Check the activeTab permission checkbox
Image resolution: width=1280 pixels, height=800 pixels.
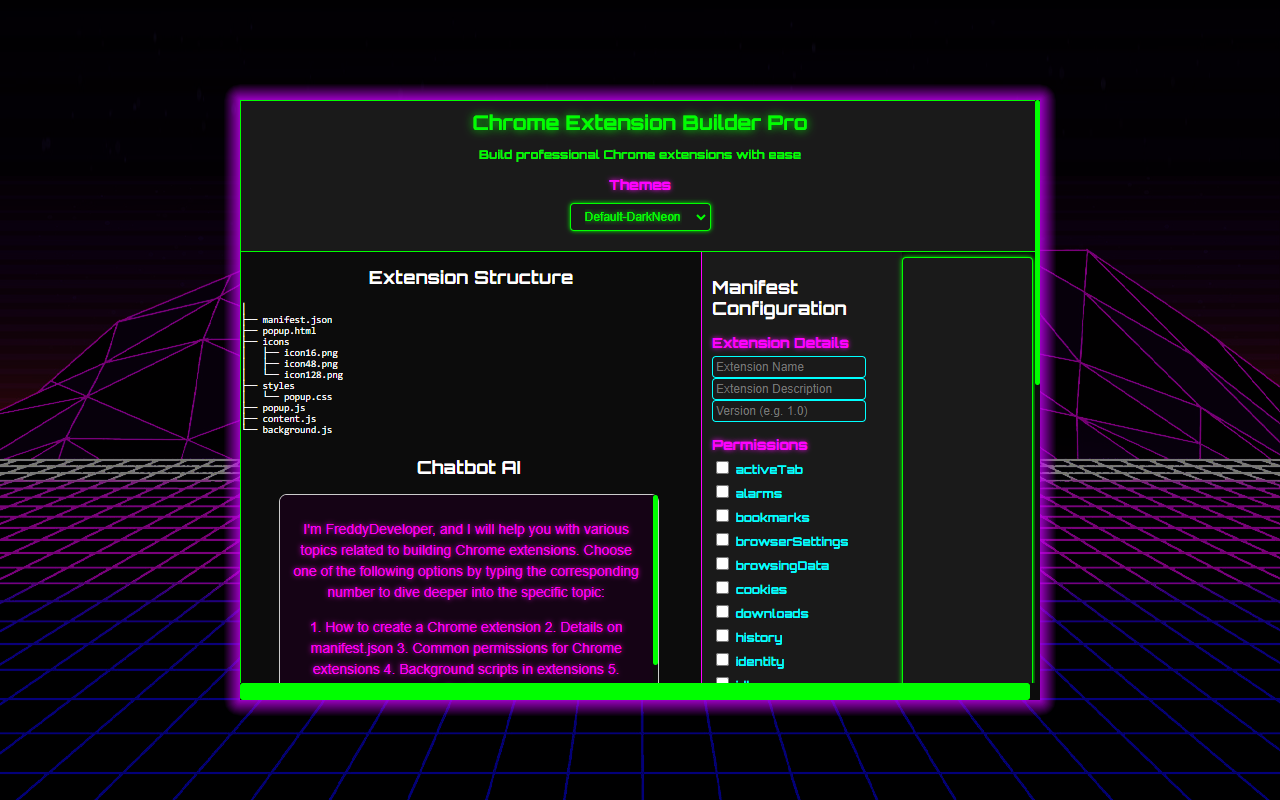pos(722,467)
